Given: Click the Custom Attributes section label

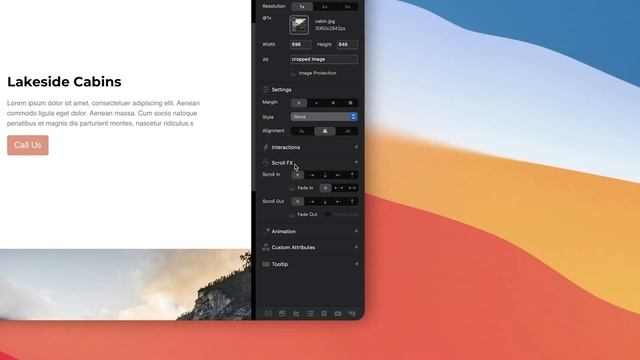Looking at the screenshot, I should click(x=293, y=247).
